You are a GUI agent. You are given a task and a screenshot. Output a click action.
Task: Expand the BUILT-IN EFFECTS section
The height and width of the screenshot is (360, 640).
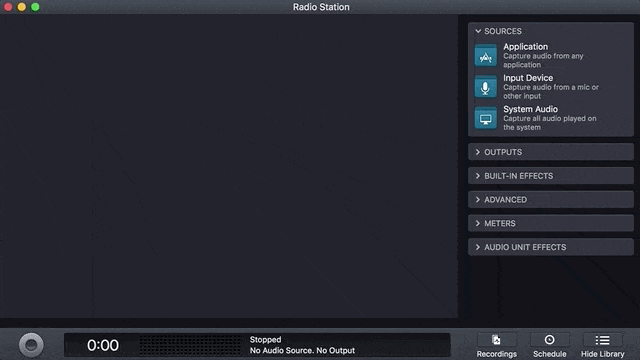[551, 176]
